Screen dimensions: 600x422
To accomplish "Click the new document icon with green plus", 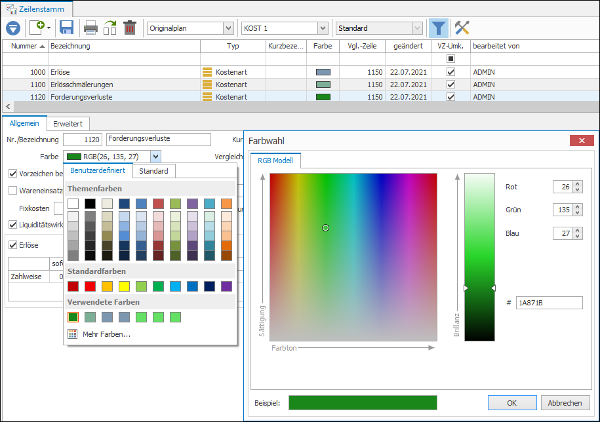I will 37,28.
